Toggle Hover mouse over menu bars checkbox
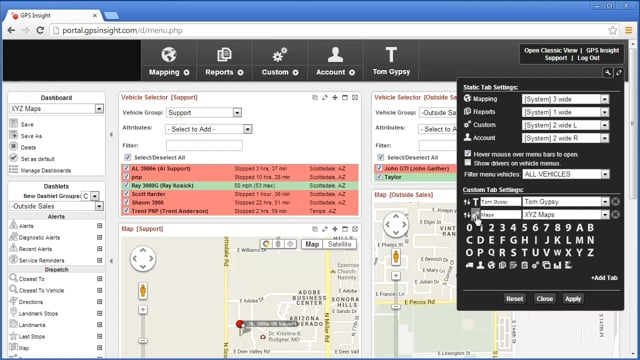The width and height of the screenshot is (640, 360). pyautogui.click(x=468, y=154)
